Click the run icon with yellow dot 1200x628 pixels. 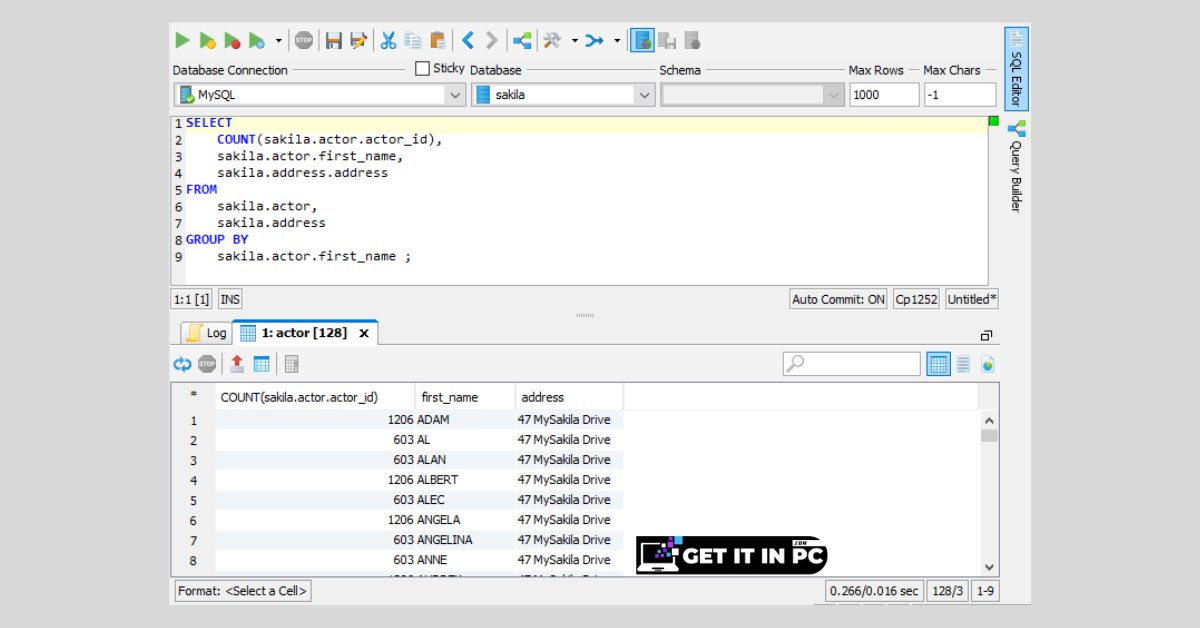207,40
